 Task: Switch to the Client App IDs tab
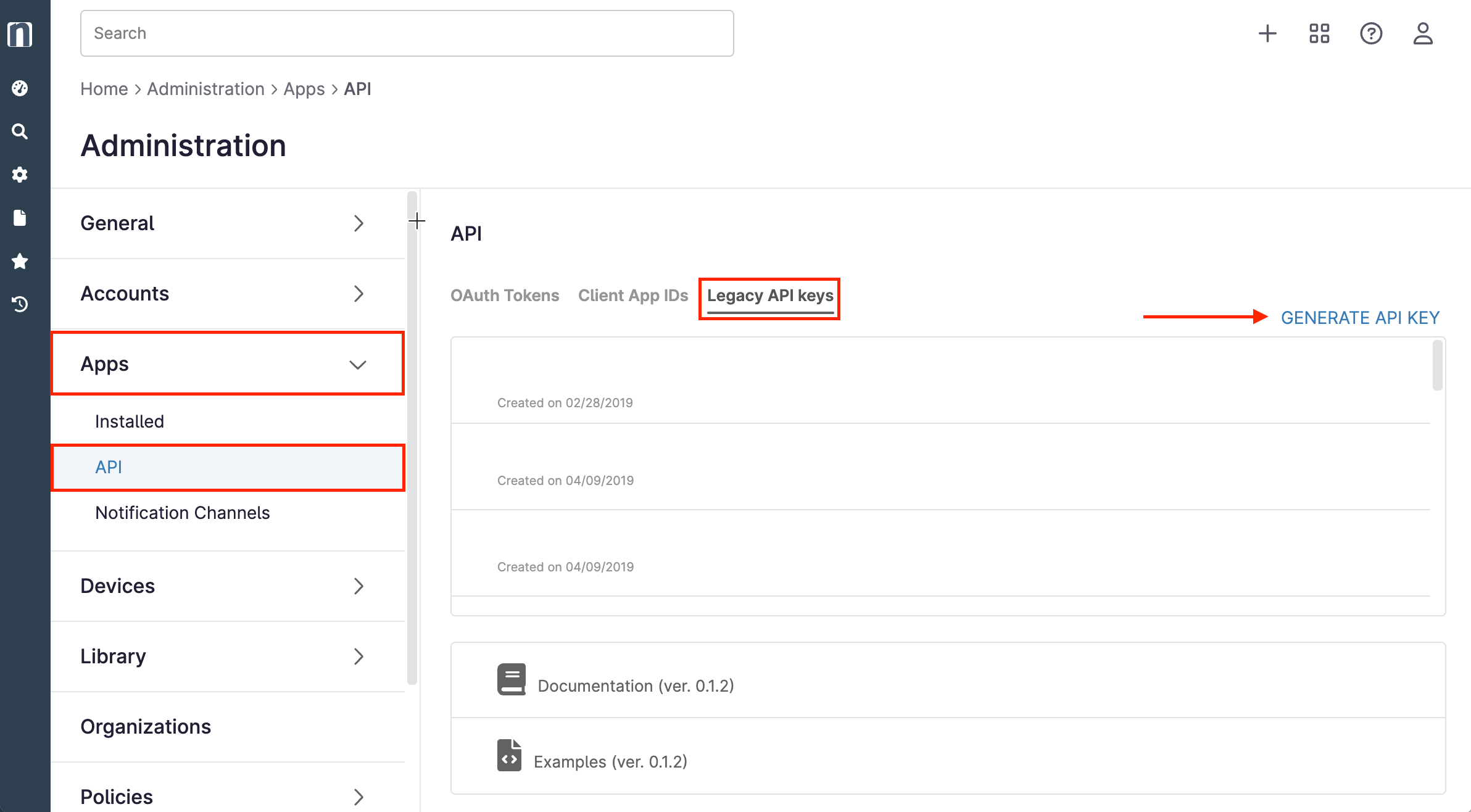click(x=633, y=296)
